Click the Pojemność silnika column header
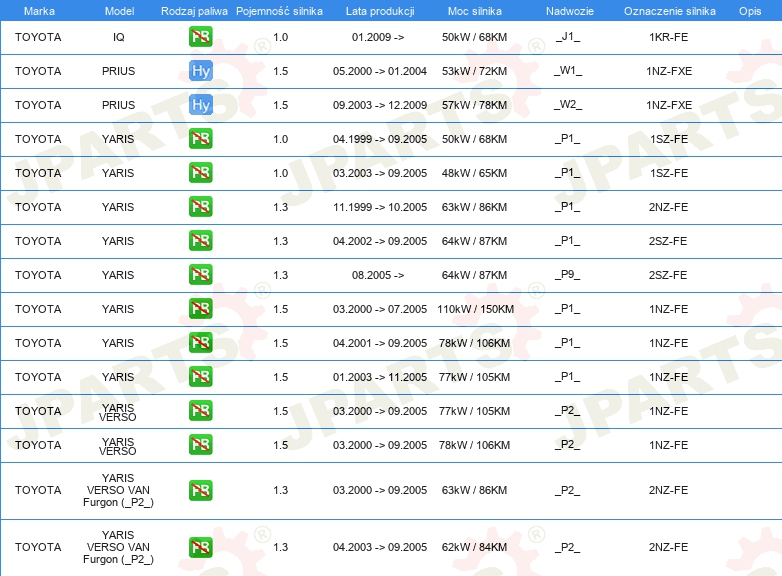 coord(279,11)
